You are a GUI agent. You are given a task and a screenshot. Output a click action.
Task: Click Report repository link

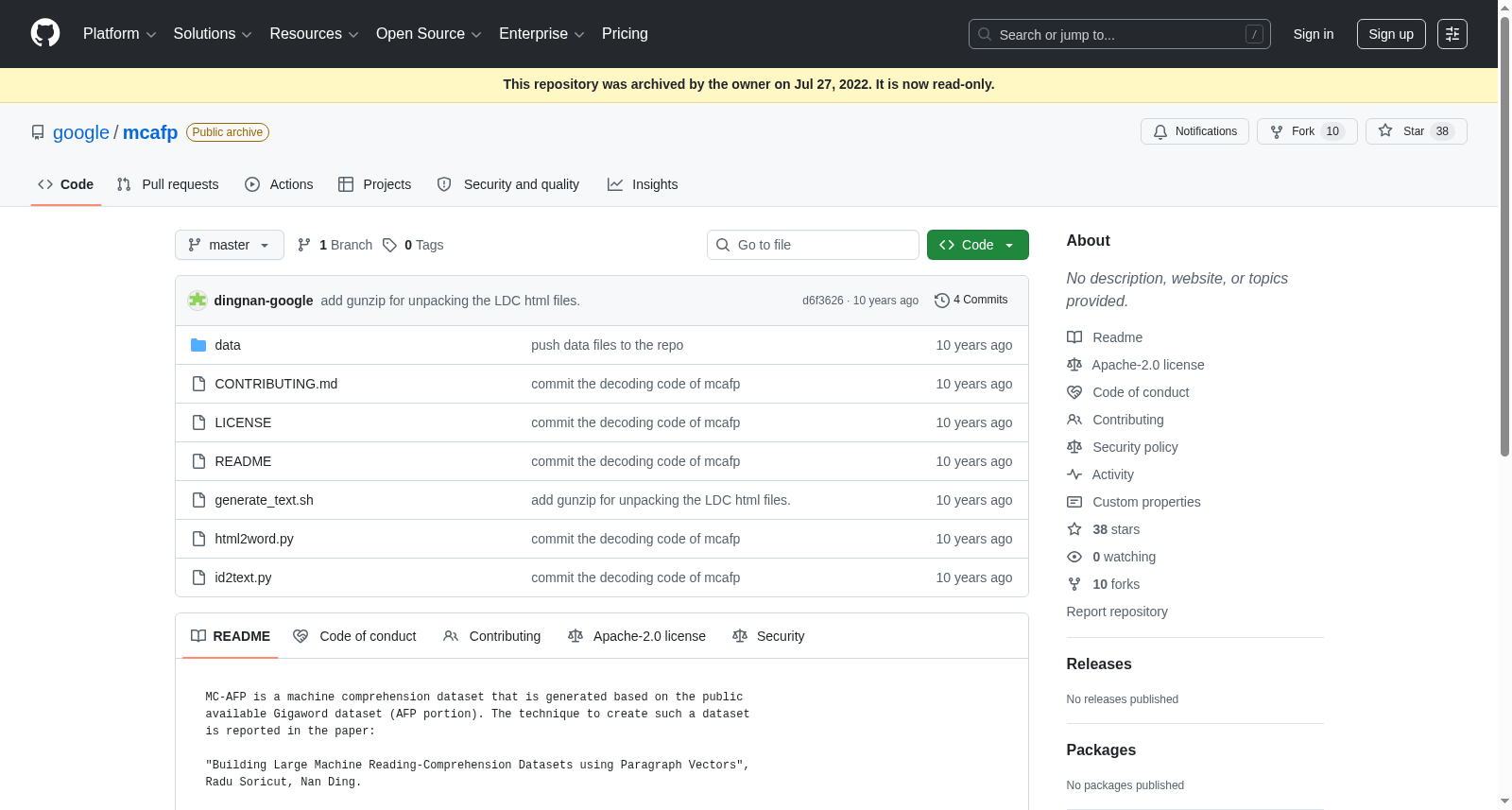pyautogui.click(x=1117, y=612)
